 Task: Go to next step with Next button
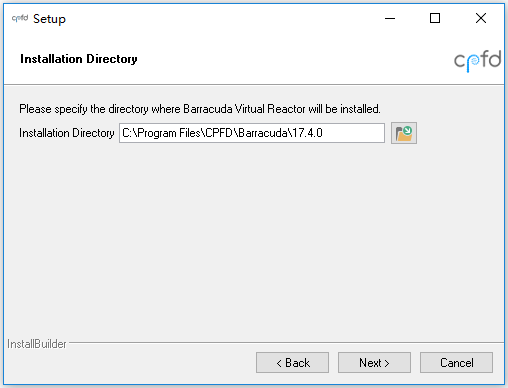click(374, 362)
